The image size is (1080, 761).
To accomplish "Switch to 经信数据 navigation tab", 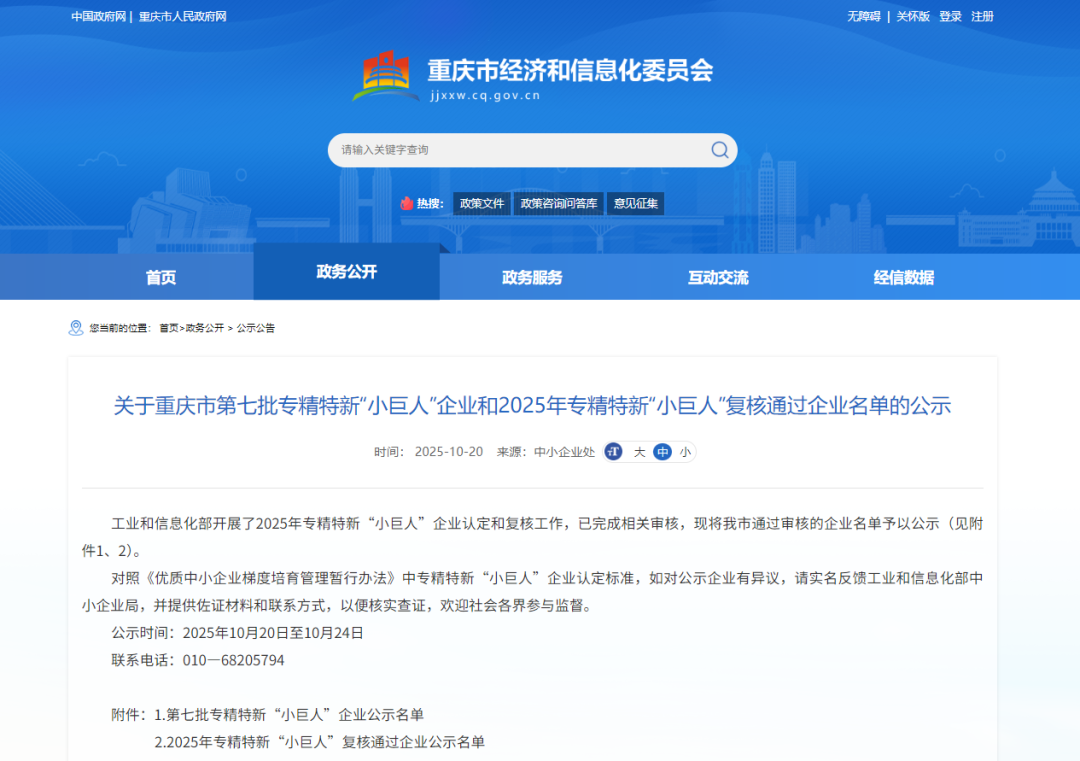I will point(903,278).
